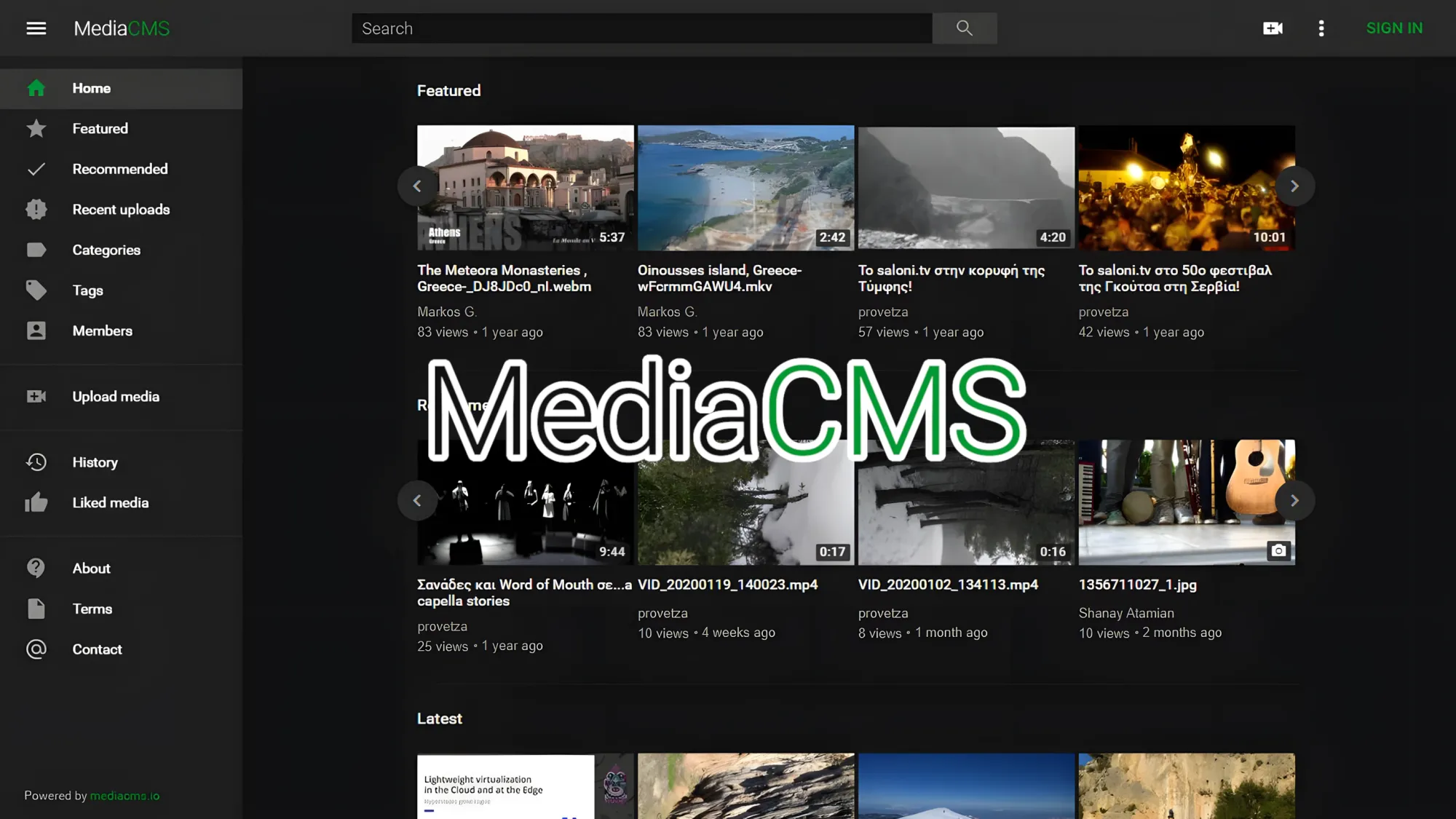1456x819 pixels.
Task: Click the mediacms.io powered-by link
Action: (x=124, y=796)
